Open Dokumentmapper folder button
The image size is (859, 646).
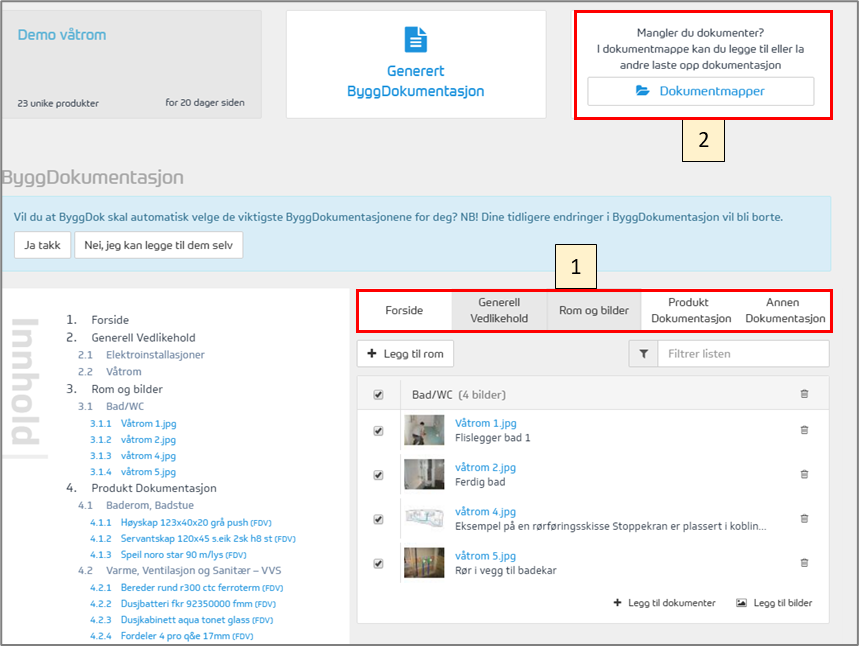700,91
